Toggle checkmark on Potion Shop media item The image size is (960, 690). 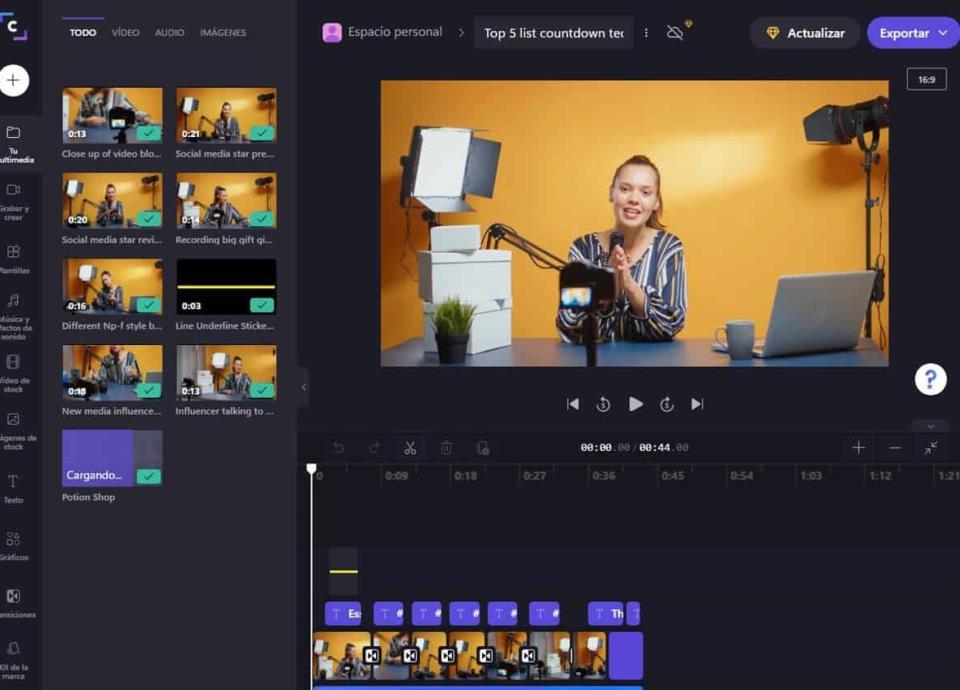tap(148, 476)
